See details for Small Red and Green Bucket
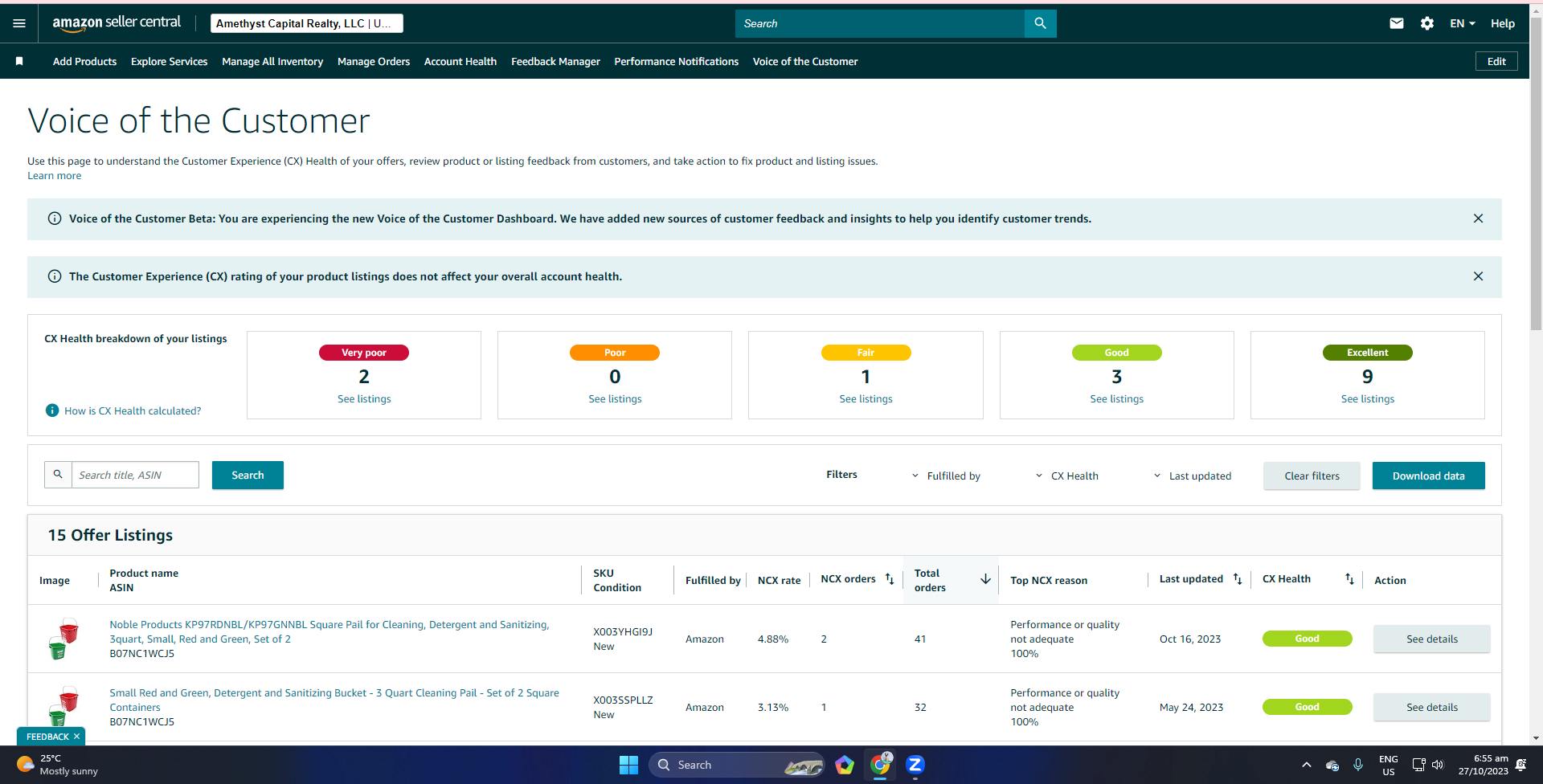This screenshot has width=1543, height=784. 1431,707
